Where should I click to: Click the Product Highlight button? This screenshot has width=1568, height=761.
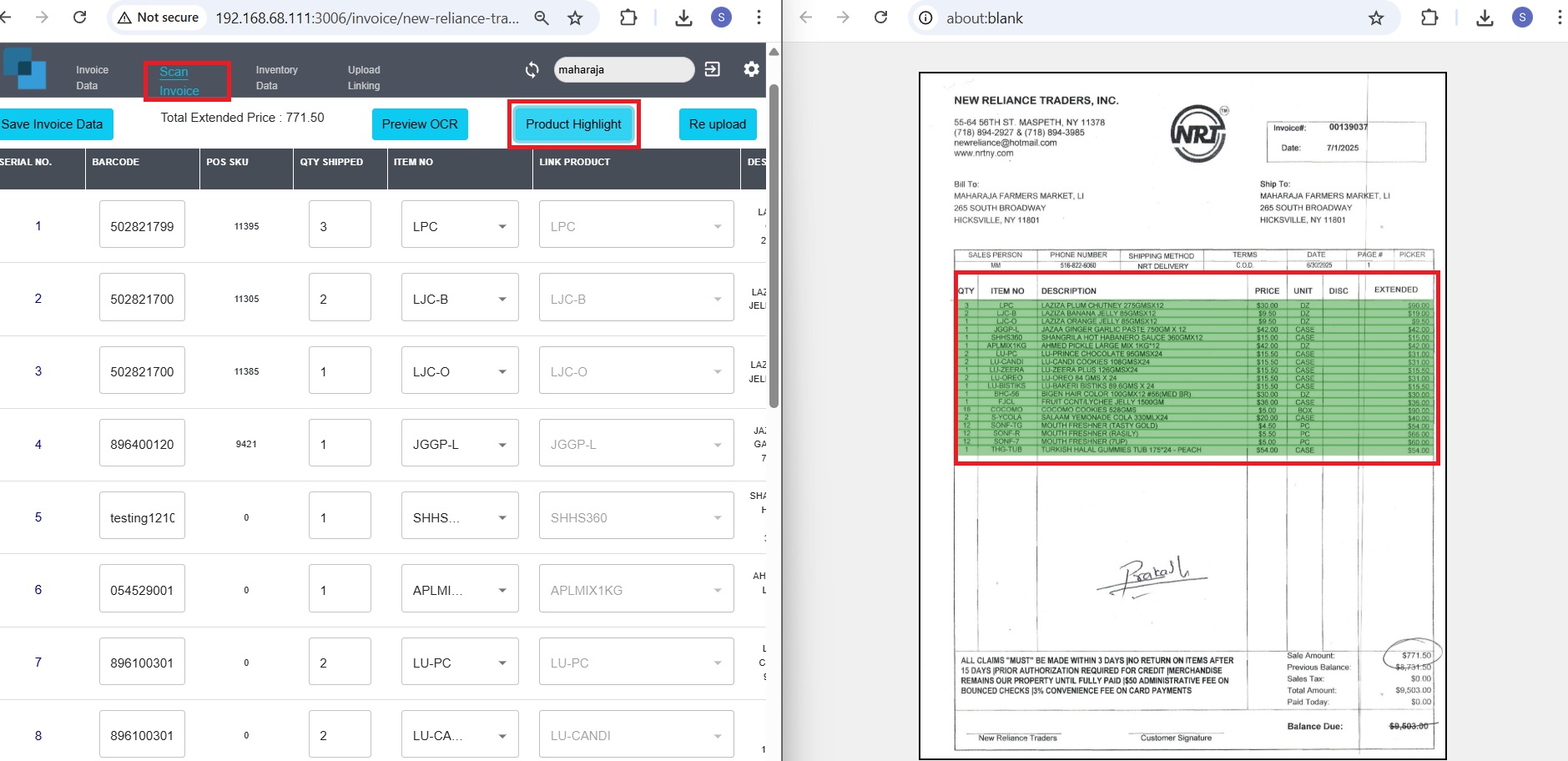(x=573, y=124)
